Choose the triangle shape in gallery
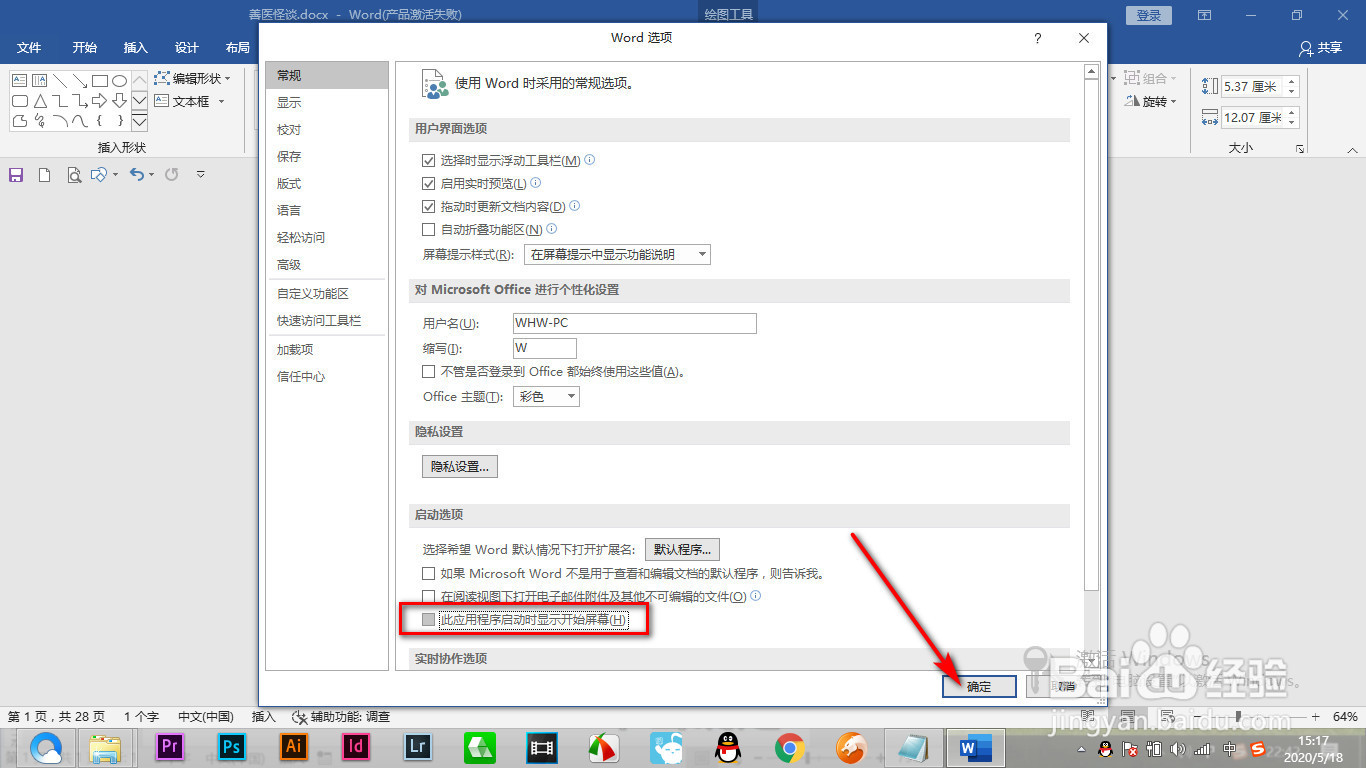Image resolution: width=1366 pixels, height=768 pixels. click(39, 101)
